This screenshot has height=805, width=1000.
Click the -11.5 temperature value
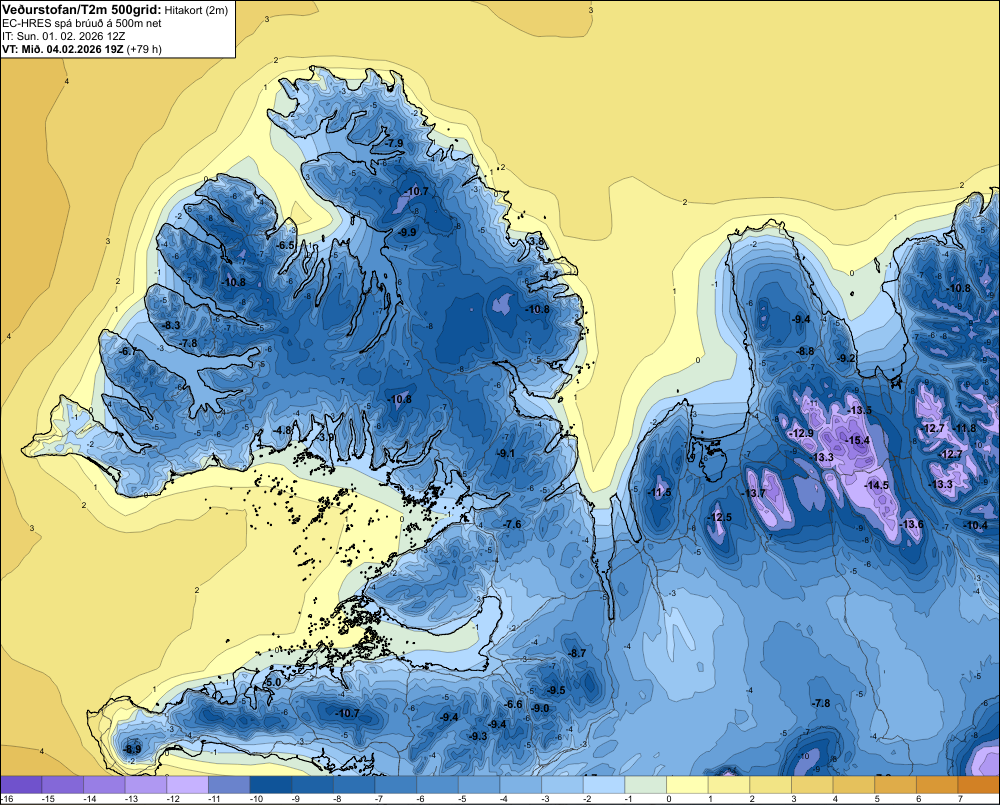(659, 492)
